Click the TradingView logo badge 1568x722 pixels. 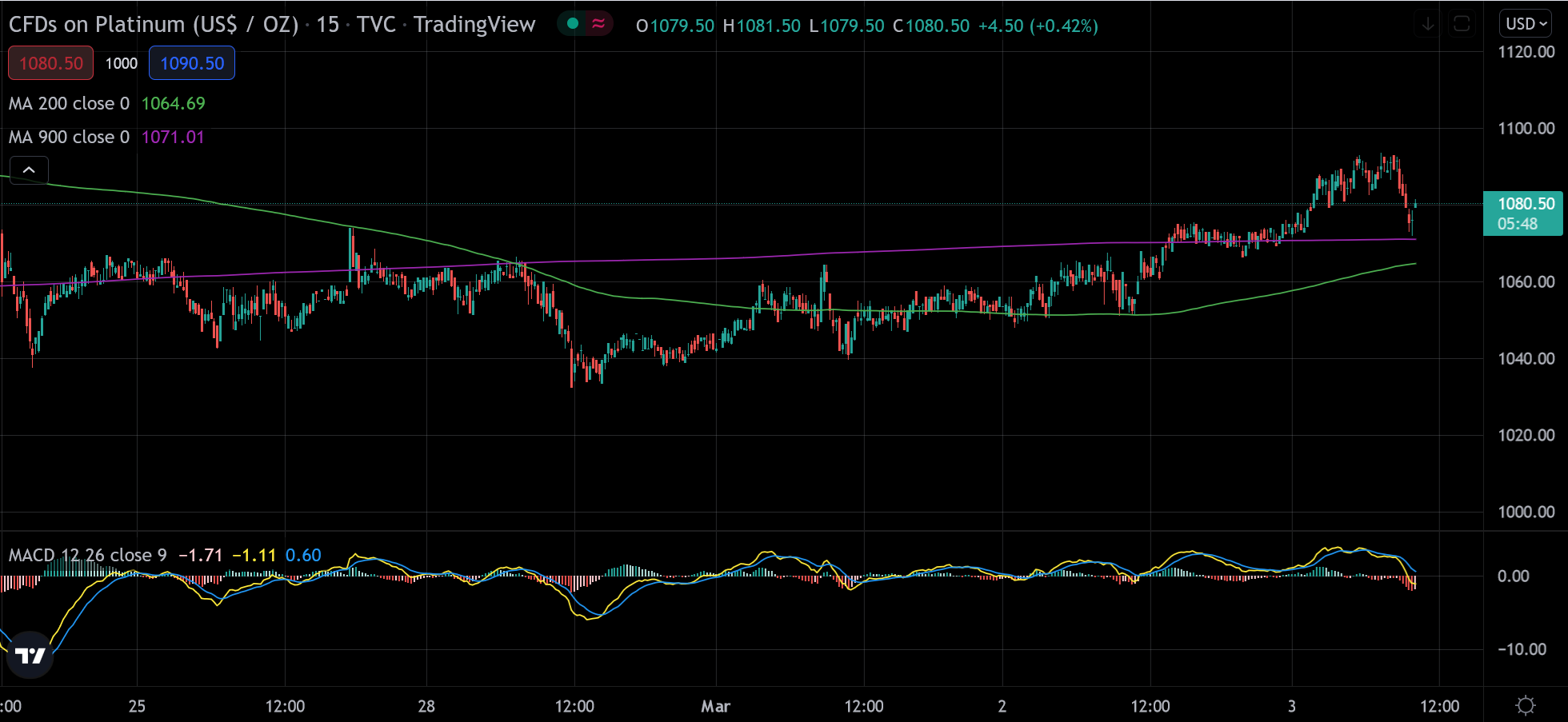coord(30,656)
